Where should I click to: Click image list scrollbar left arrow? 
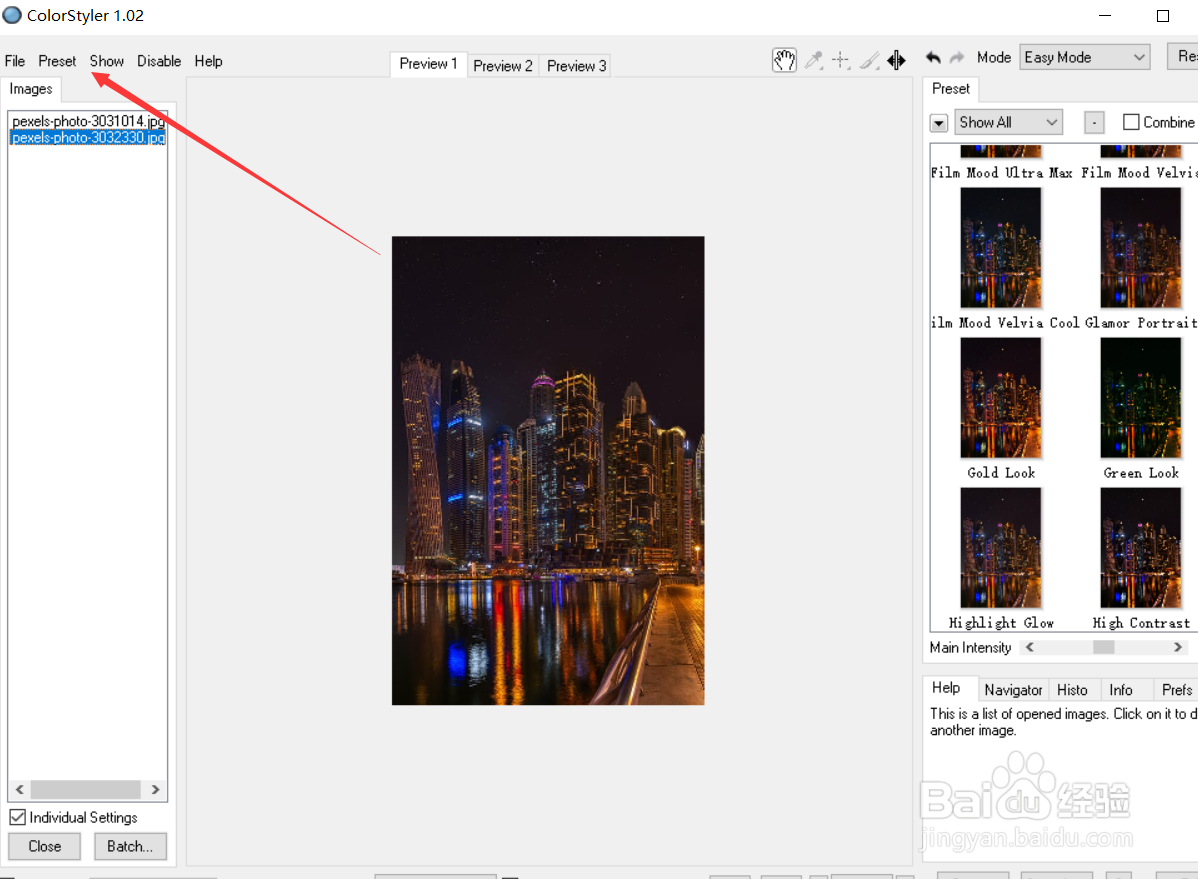[x=20, y=790]
